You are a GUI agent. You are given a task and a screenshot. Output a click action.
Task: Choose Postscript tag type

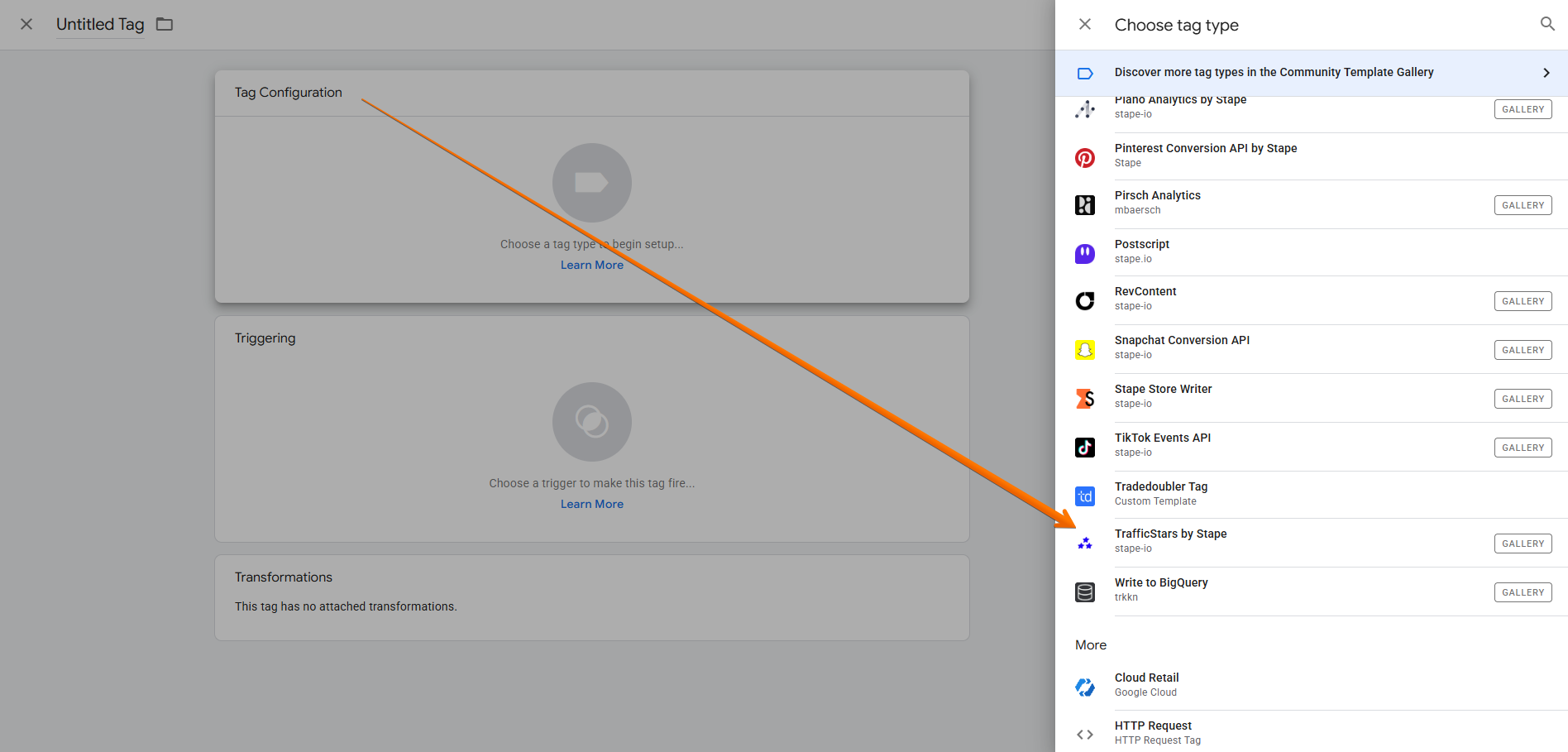pos(1312,251)
